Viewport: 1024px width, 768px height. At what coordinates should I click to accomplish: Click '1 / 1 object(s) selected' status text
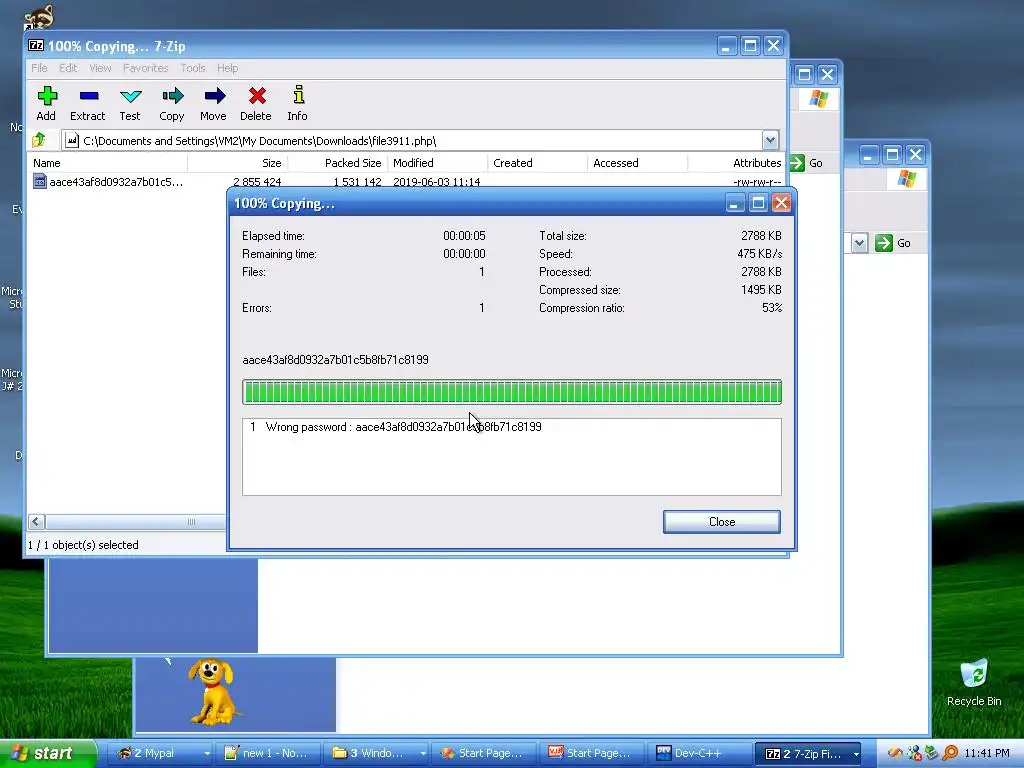click(83, 545)
